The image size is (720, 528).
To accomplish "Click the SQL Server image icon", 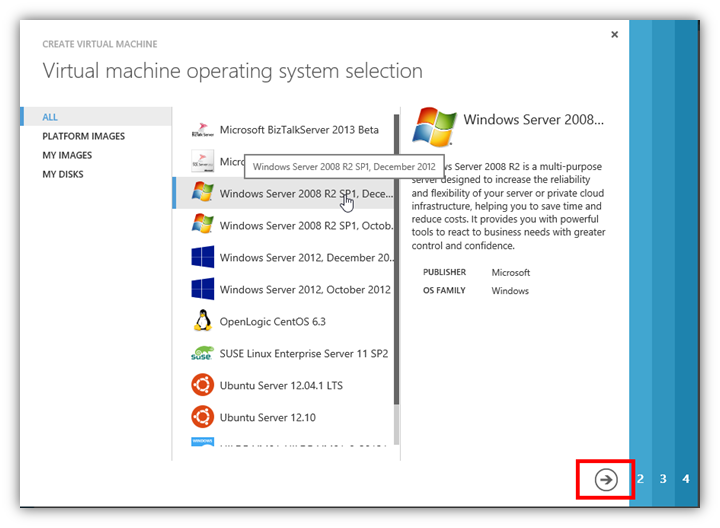I will coord(202,161).
